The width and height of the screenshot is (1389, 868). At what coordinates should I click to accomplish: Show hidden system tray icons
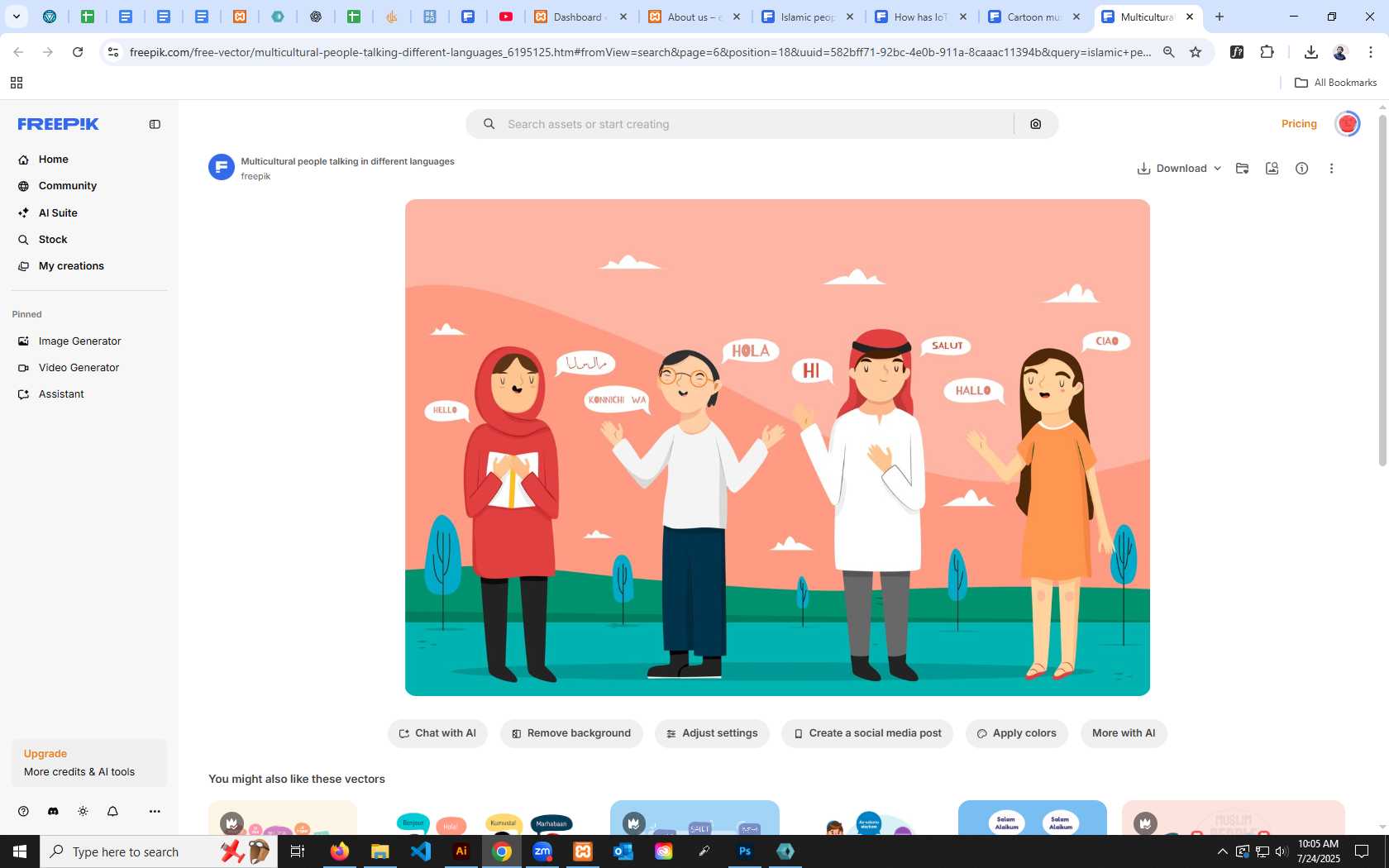(x=1222, y=851)
